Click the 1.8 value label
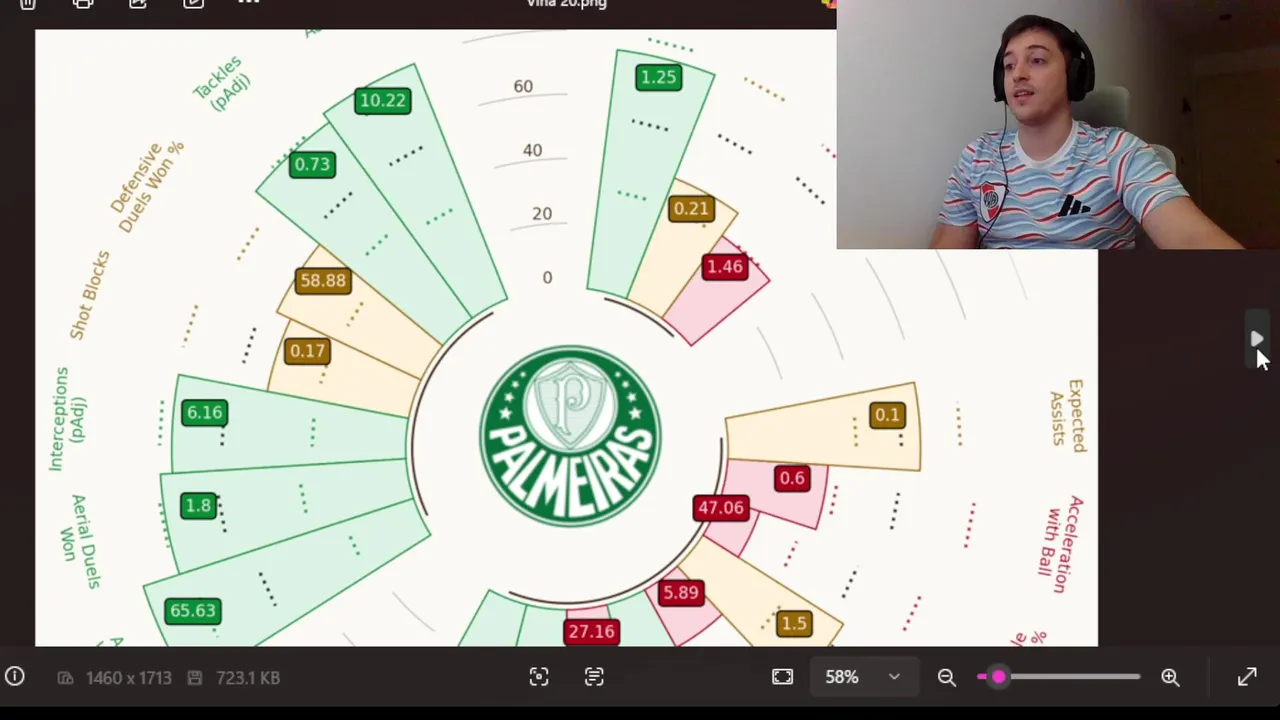Image resolution: width=1280 pixels, height=720 pixels. click(198, 505)
